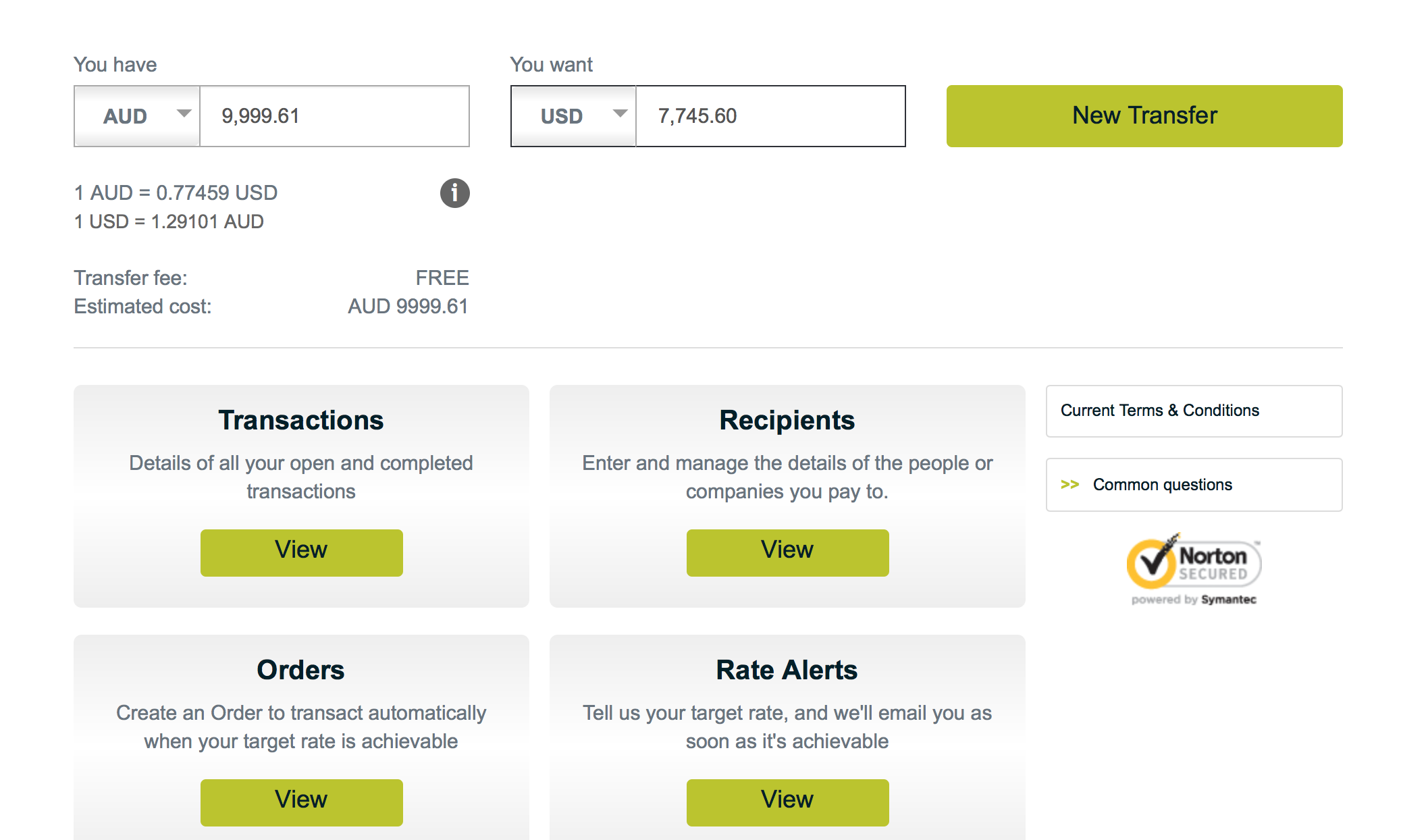Click the Transactions heading
The height and width of the screenshot is (840, 1401).
[301, 420]
